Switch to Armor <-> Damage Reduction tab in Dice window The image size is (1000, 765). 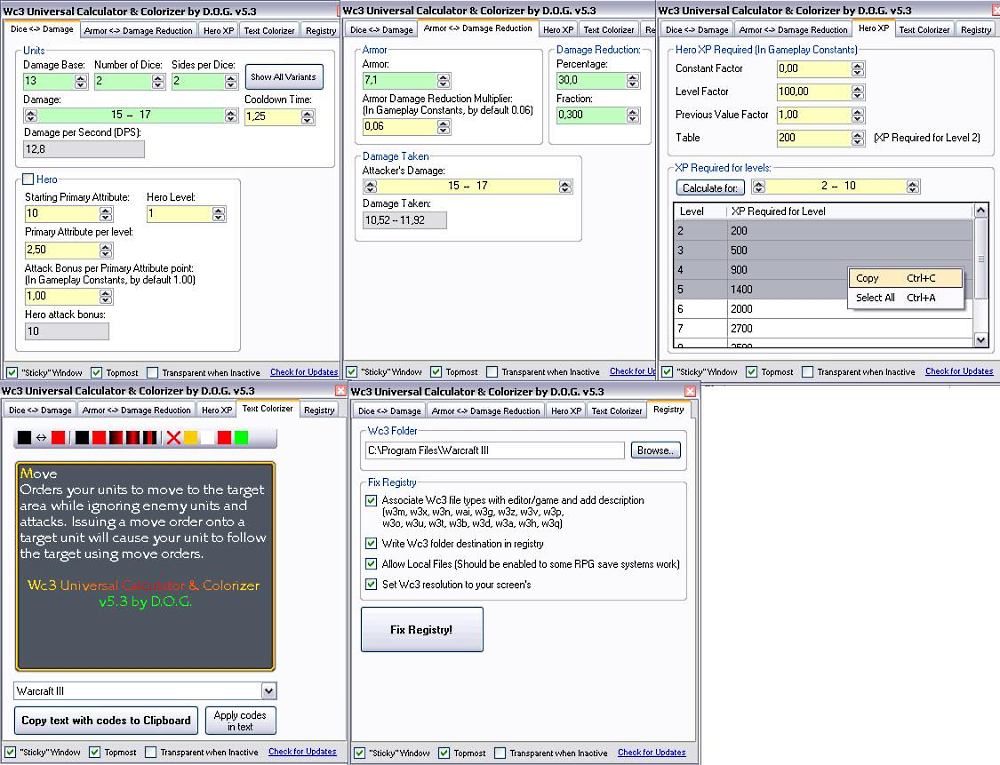tap(138, 31)
